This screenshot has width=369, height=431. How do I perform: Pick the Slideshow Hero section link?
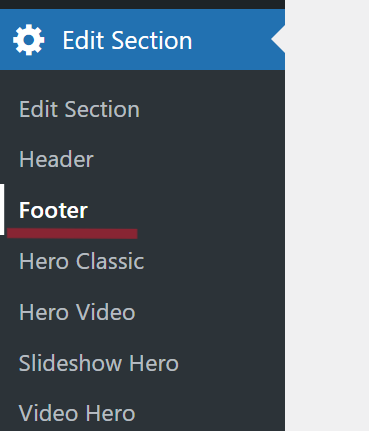[x=99, y=363]
